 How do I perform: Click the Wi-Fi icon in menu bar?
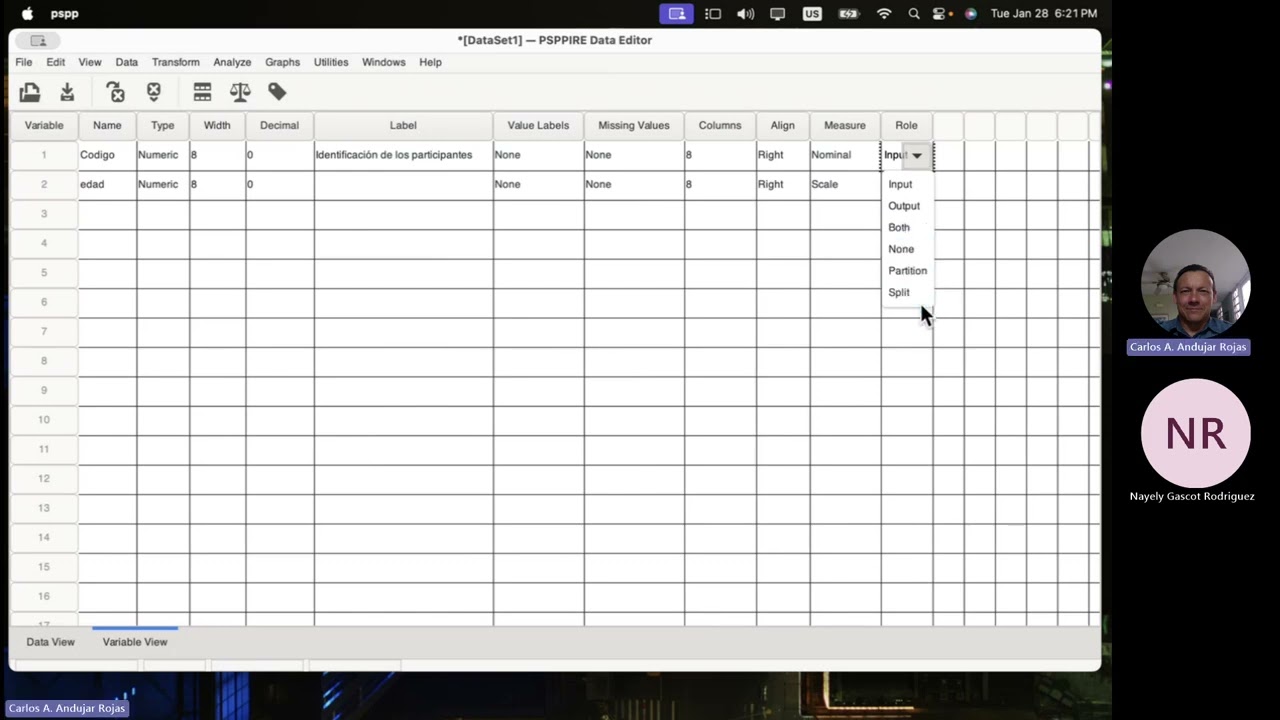pyautogui.click(x=883, y=13)
